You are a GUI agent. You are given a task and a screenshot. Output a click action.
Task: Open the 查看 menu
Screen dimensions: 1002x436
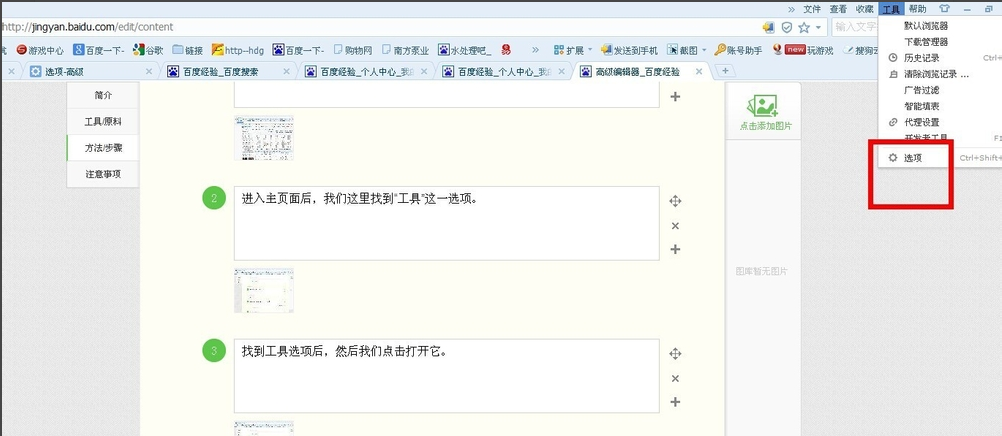click(838, 9)
